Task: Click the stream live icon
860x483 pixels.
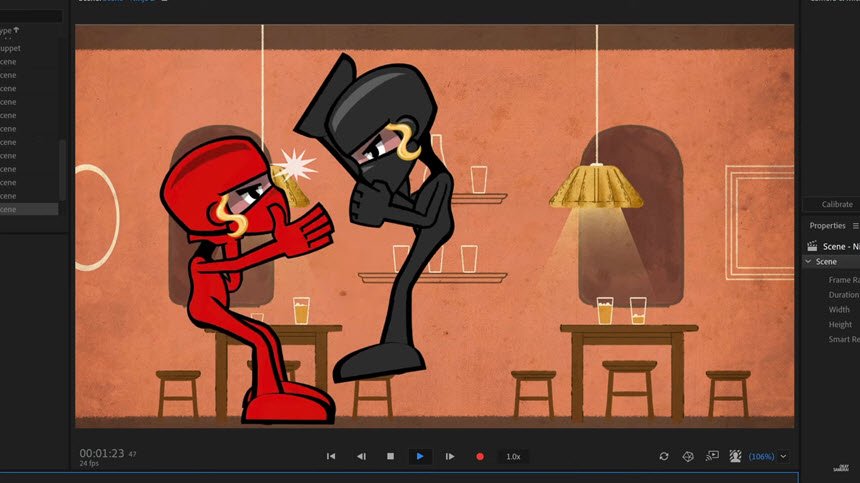Action: coord(712,456)
